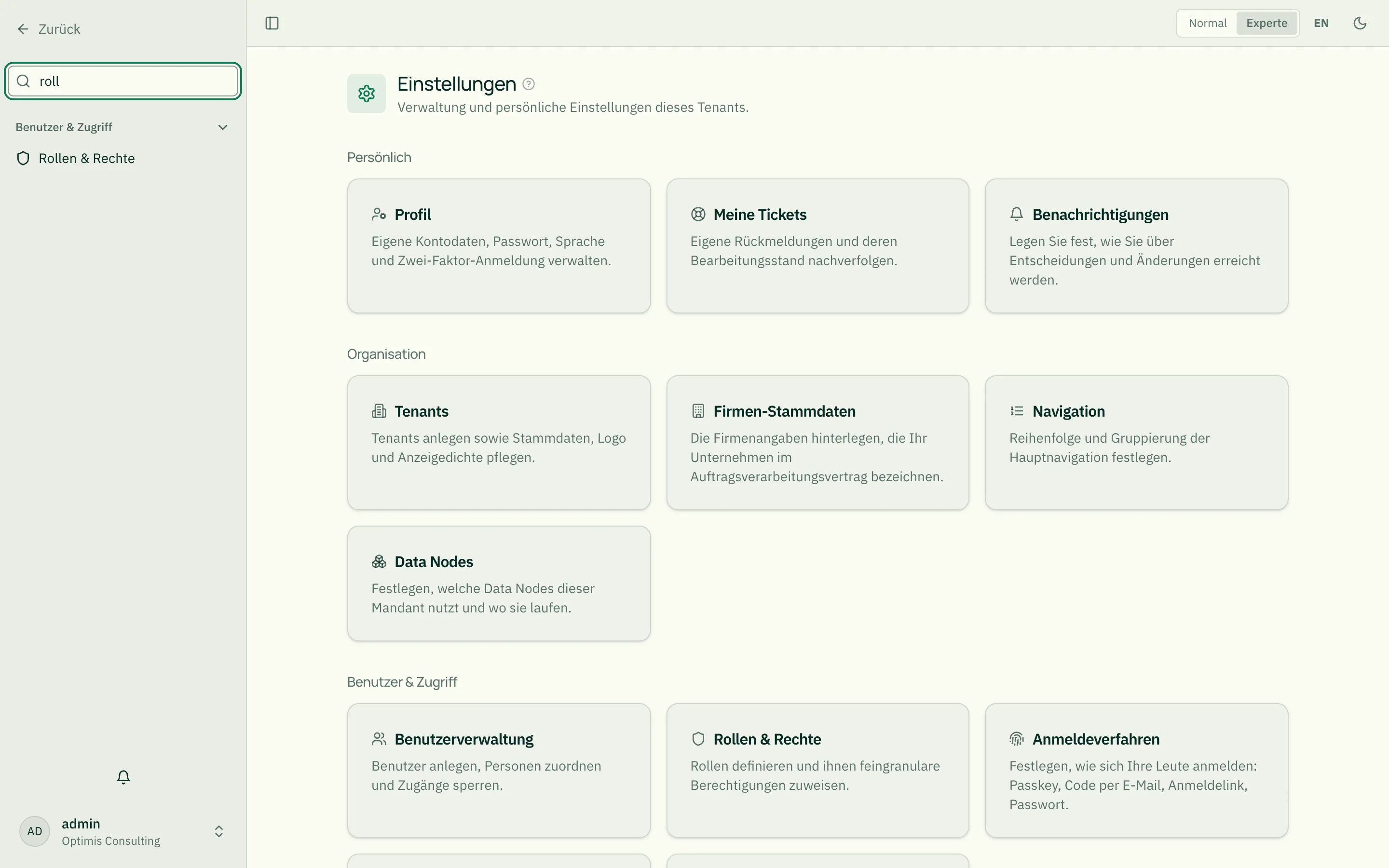
Task: Open the Firmen-Stammdaten card
Action: (x=817, y=443)
